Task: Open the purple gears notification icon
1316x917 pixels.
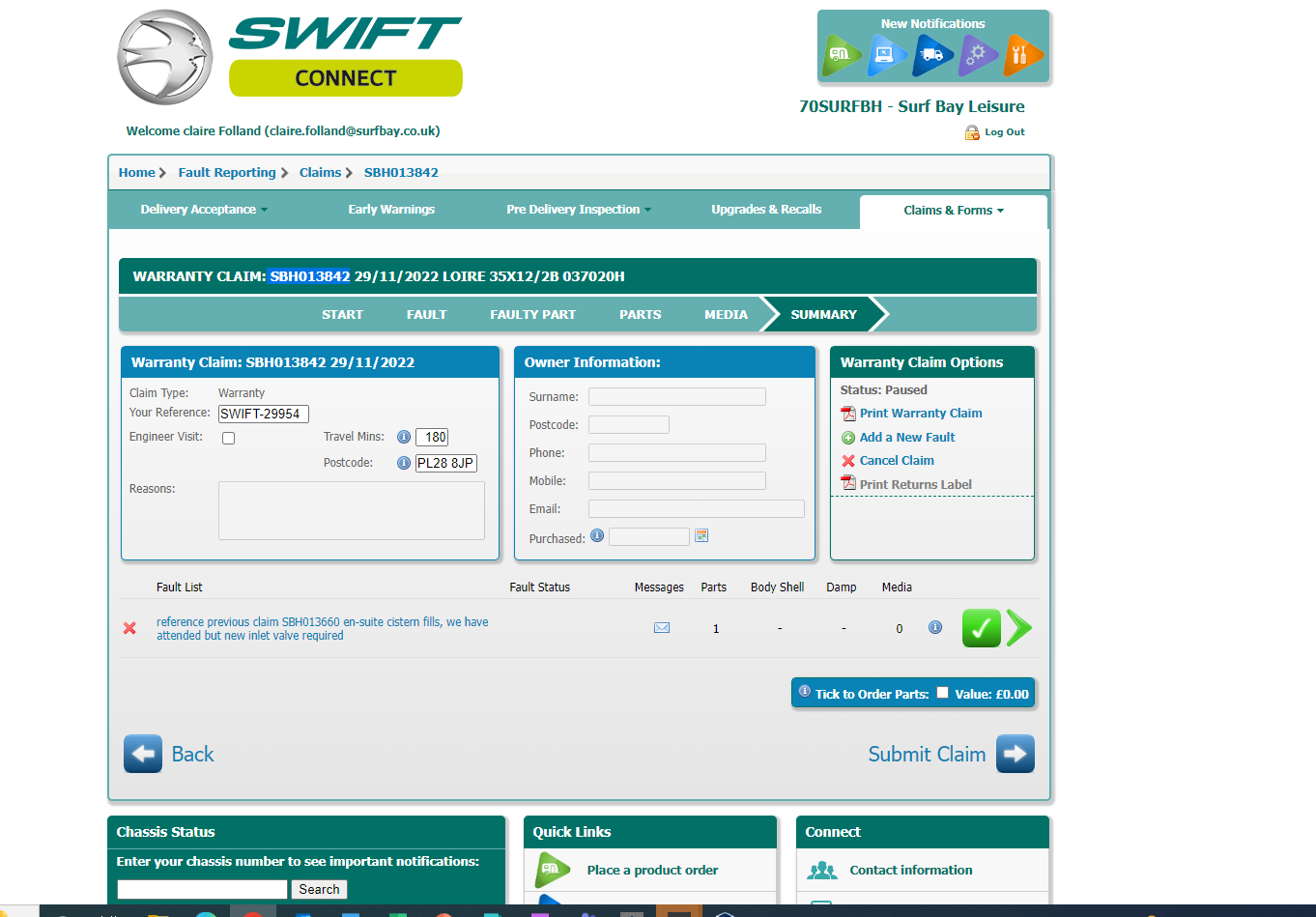Action: [x=977, y=55]
